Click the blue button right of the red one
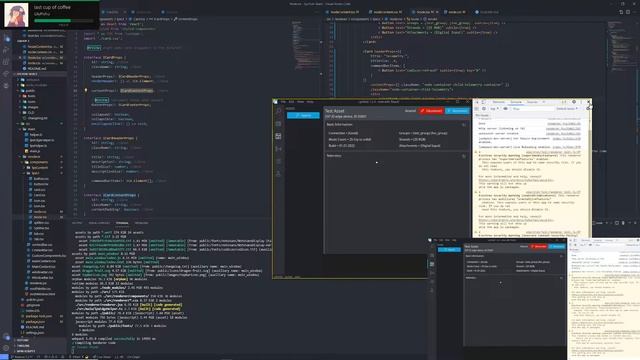Image resolution: width=640 pixels, height=360 pixels. (x=458, y=111)
